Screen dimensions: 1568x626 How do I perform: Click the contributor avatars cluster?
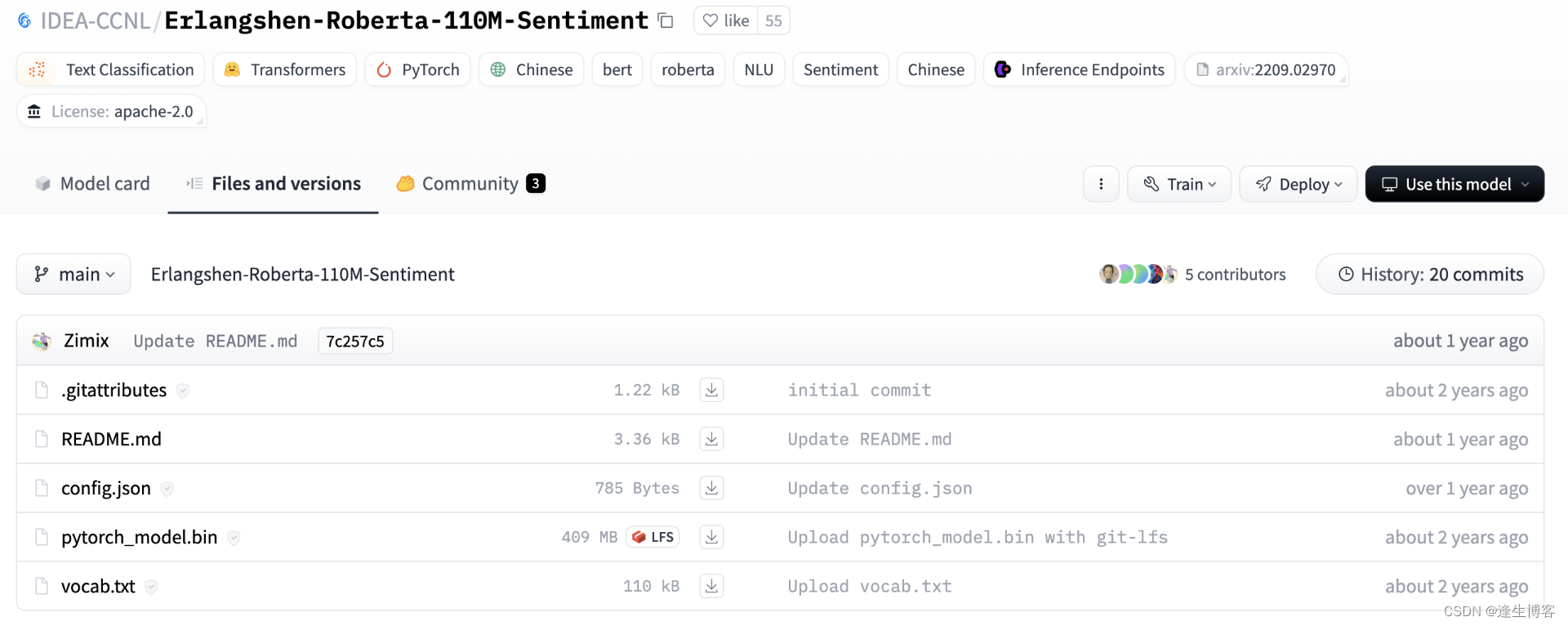coord(1138,275)
